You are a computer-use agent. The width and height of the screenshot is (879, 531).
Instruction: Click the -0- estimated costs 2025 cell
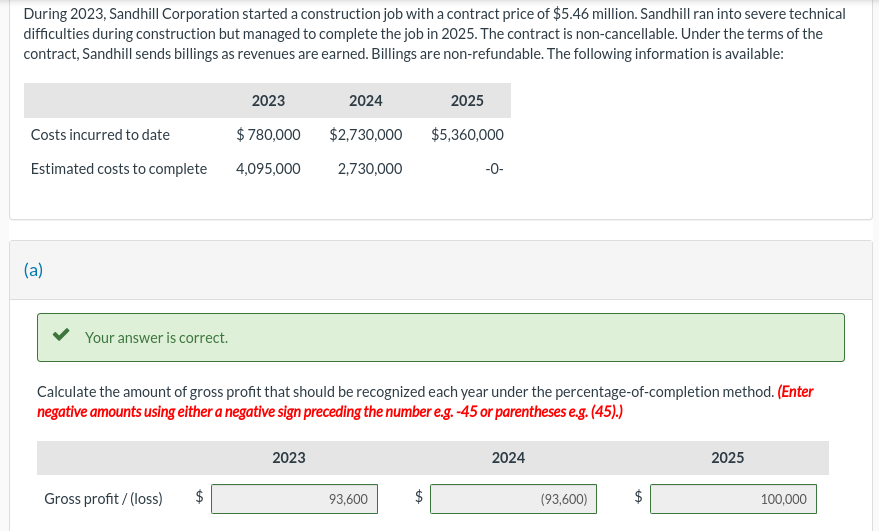click(x=494, y=169)
